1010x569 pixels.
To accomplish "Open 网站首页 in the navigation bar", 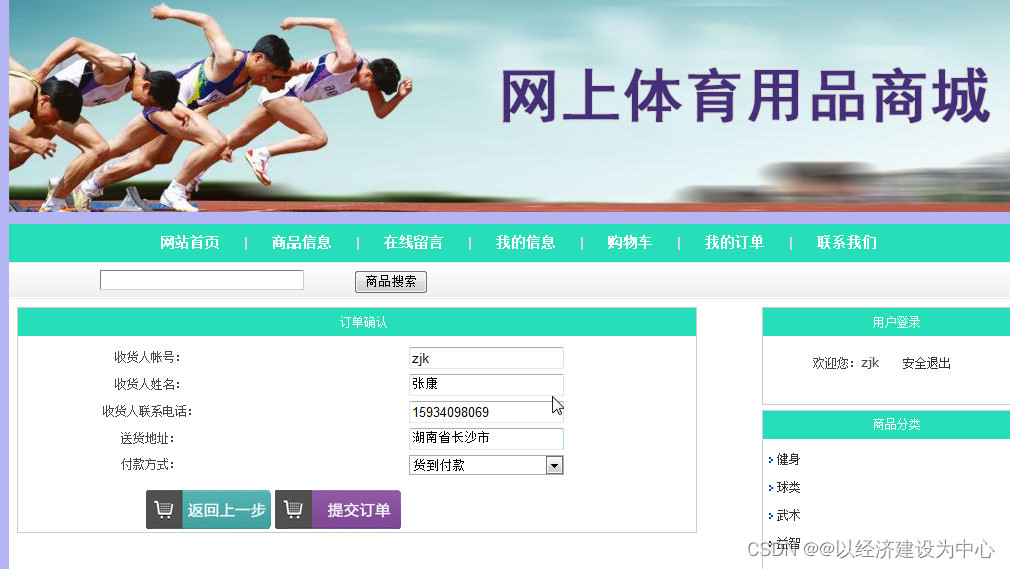I will (x=190, y=242).
